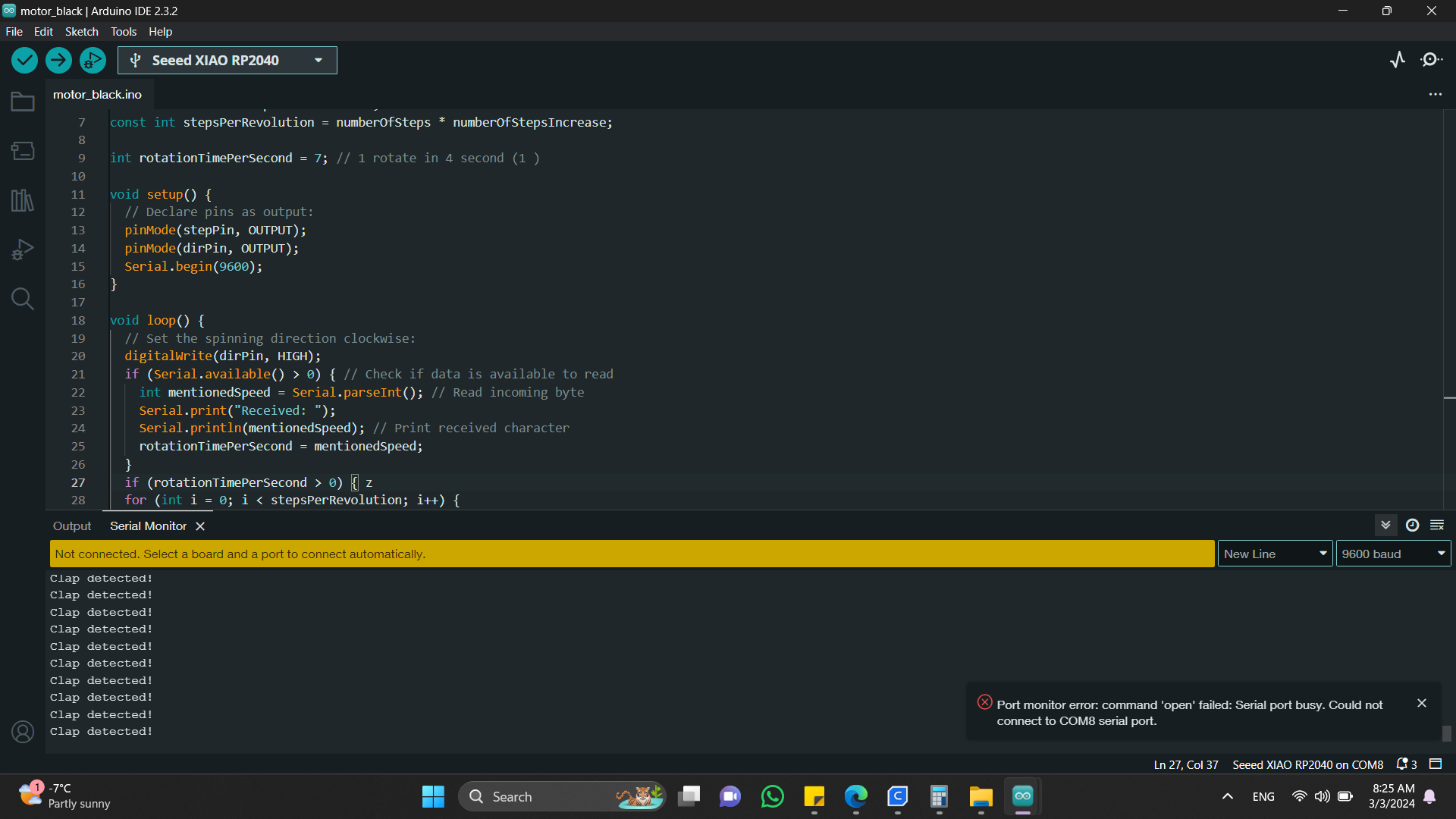Open Microsoft Edge from the taskbar

[855, 796]
